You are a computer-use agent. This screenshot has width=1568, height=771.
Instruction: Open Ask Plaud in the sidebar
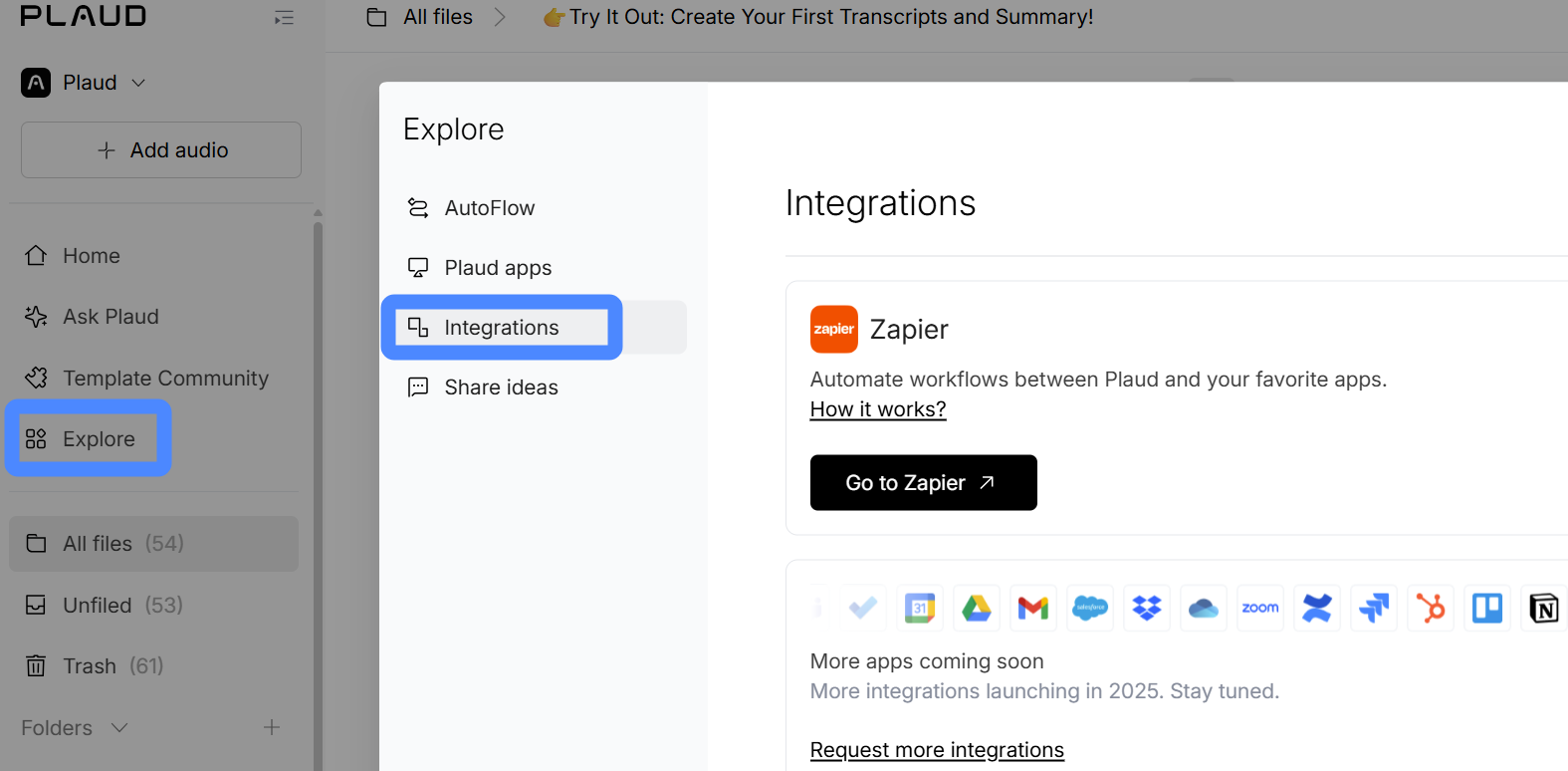92,317
